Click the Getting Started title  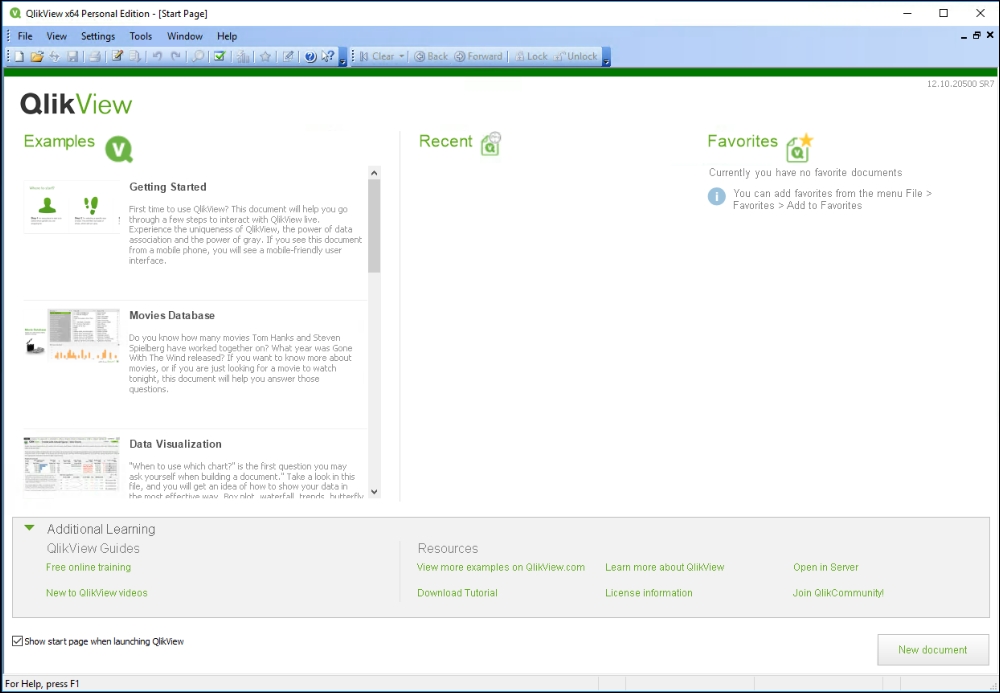[168, 187]
